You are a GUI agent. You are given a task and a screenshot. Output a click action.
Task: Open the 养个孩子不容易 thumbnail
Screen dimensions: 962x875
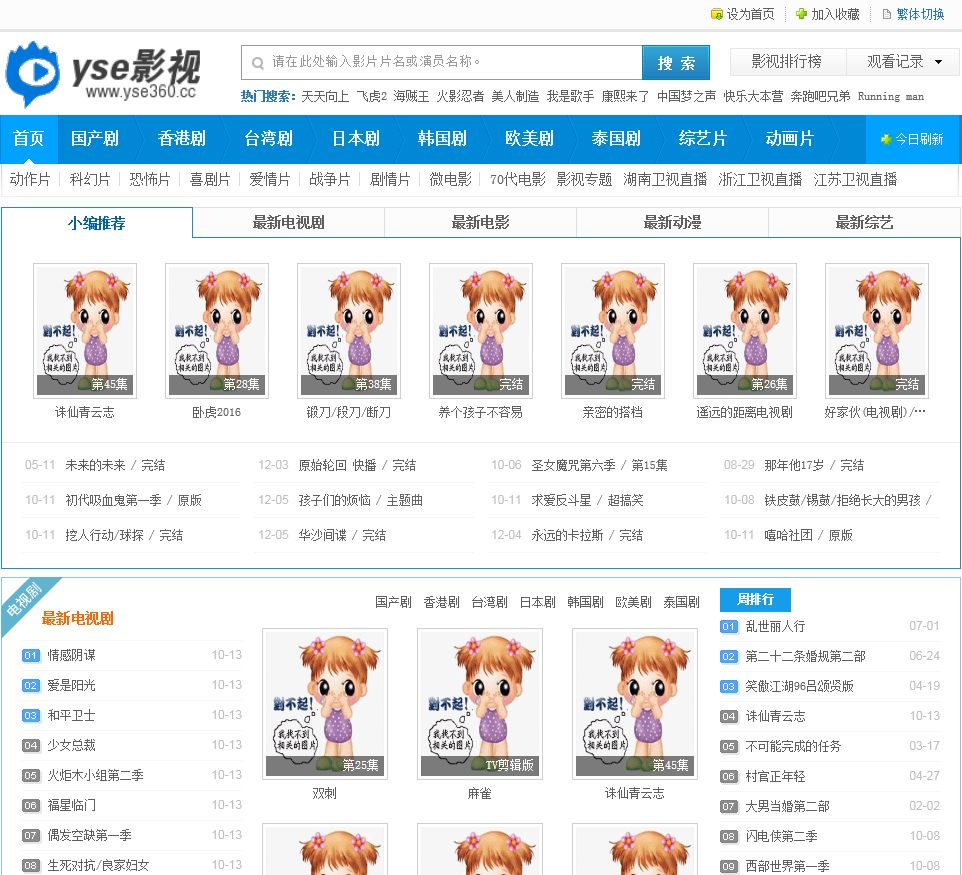pyautogui.click(x=481, y=331)
